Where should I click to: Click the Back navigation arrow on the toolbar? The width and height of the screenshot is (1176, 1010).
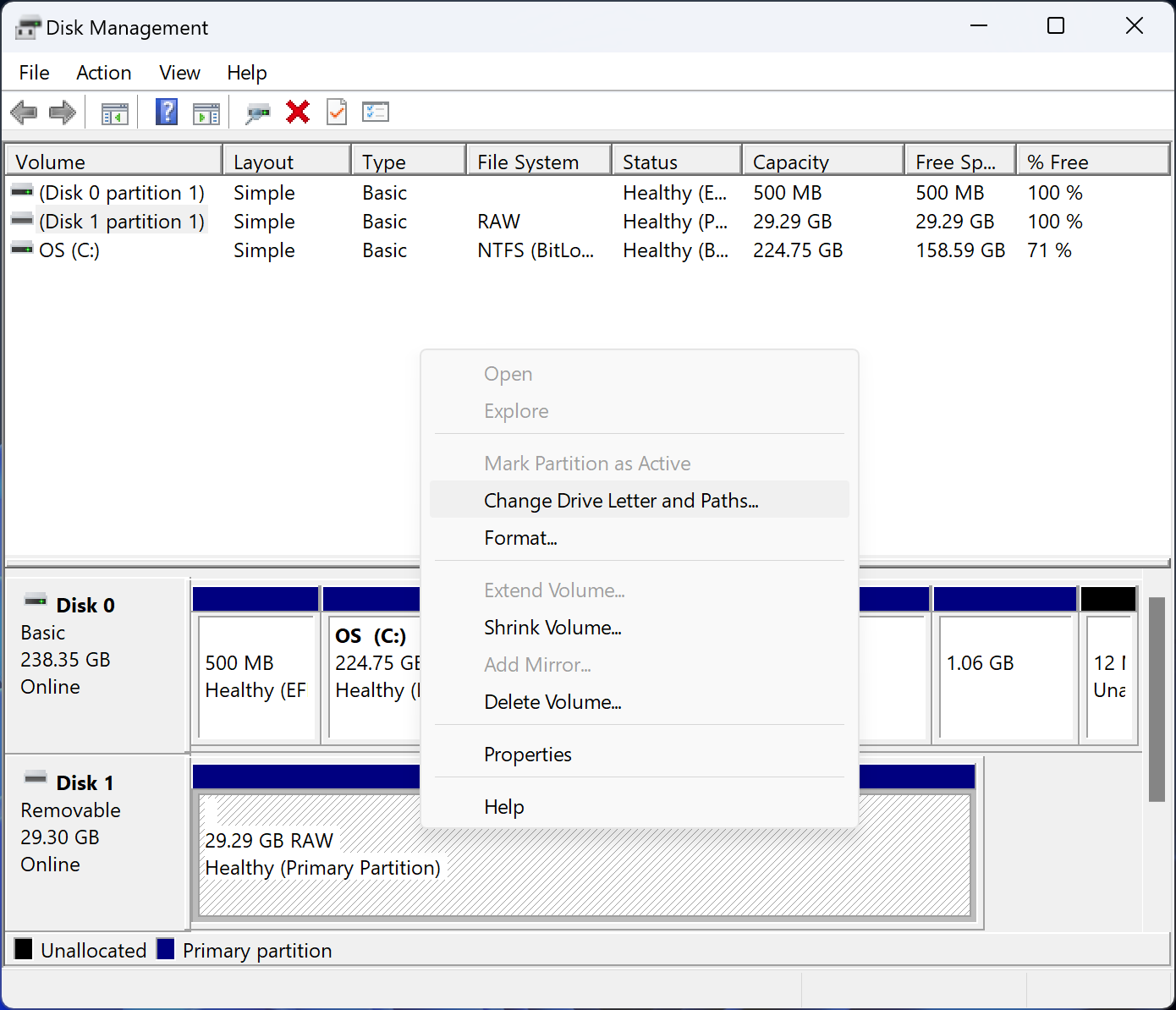(x=24, y=112)
